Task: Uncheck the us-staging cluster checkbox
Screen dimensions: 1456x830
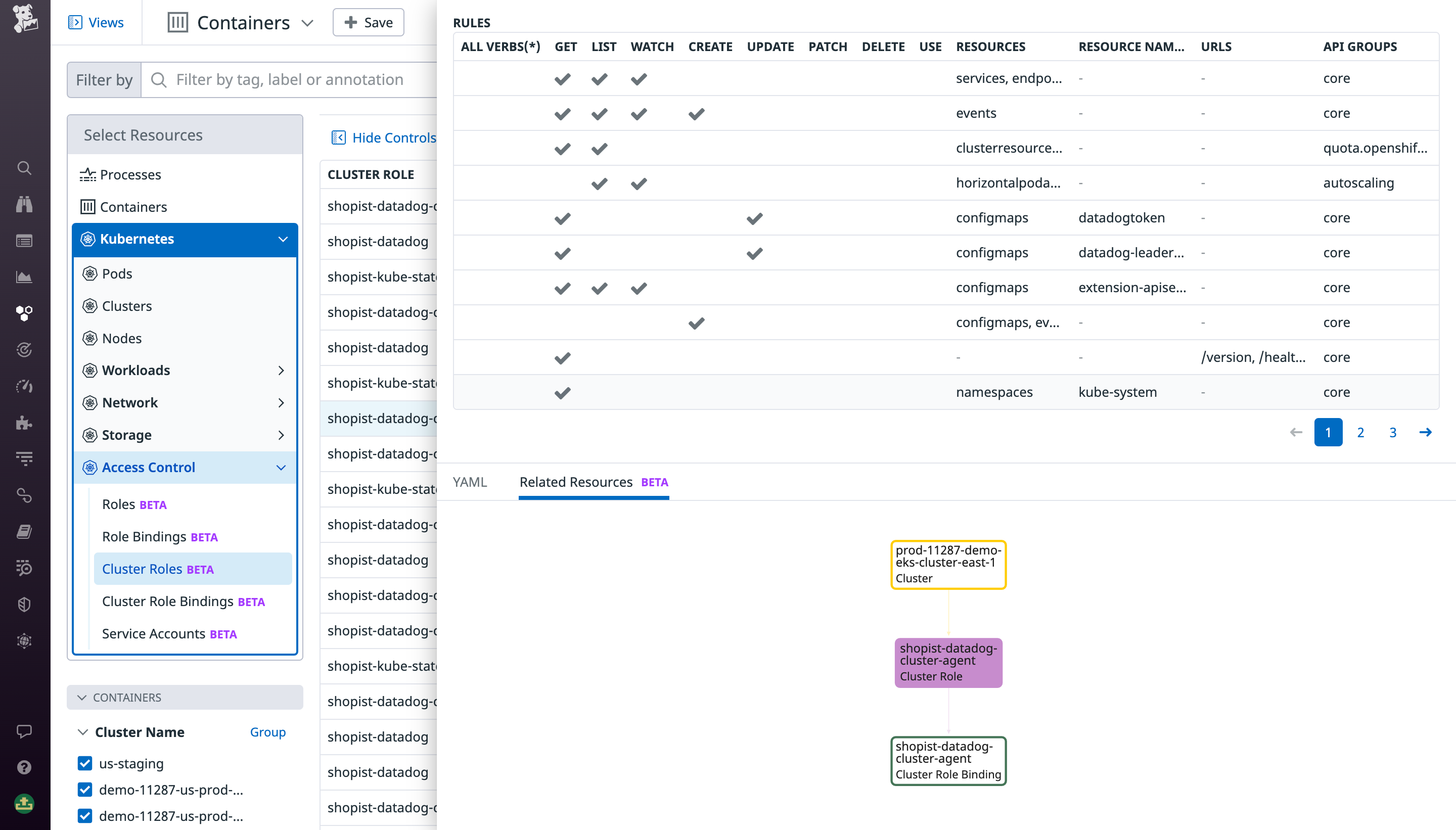Action: [84, 763]
